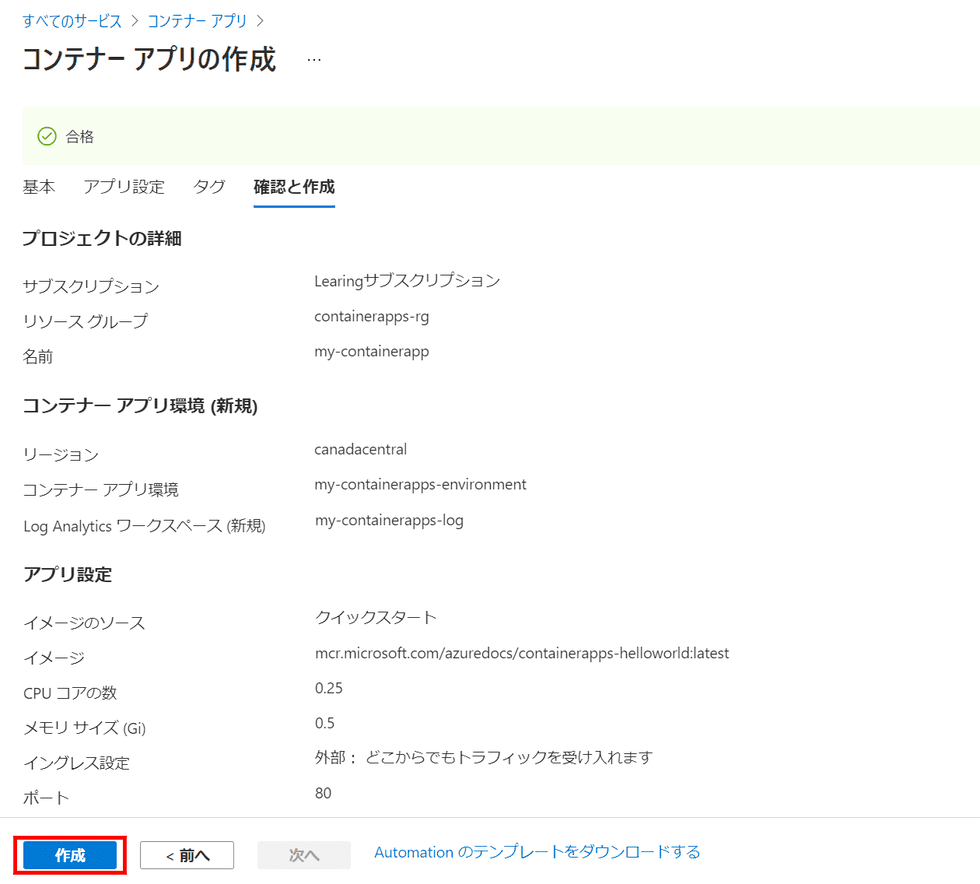The height and width of the screenshot is (884, 980).
Task: Click the リージョン field label
Action: pyautogui.click(x=61, y=455)
